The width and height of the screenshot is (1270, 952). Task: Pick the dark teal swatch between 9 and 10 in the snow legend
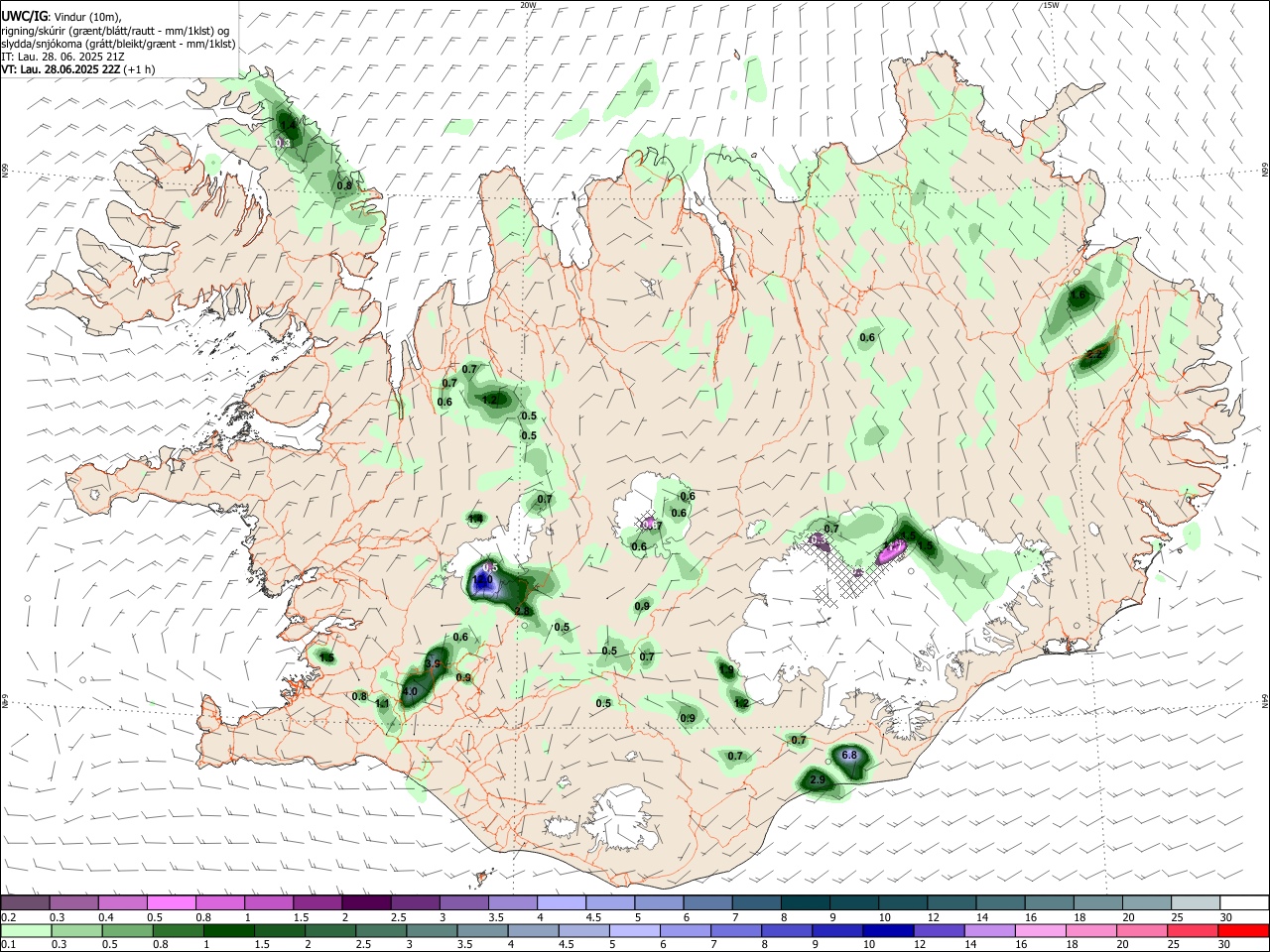click(854, 902)
